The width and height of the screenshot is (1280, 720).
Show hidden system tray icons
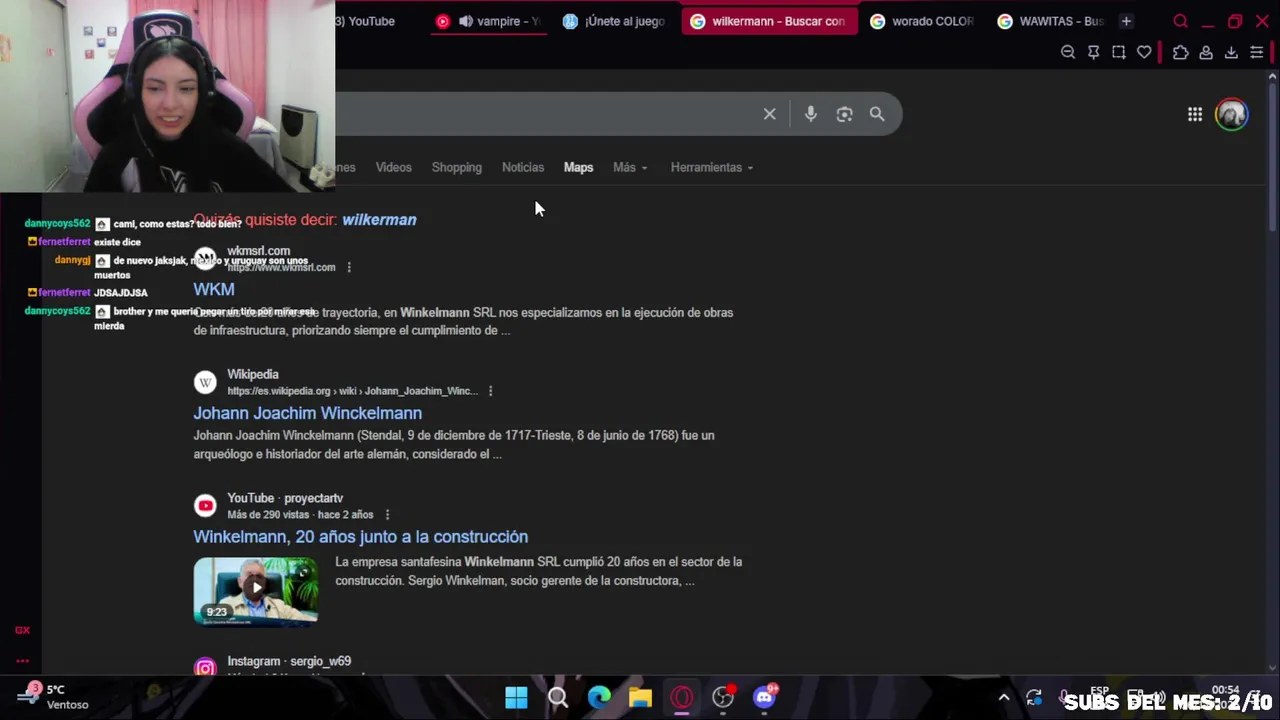tap(1004, 697)
